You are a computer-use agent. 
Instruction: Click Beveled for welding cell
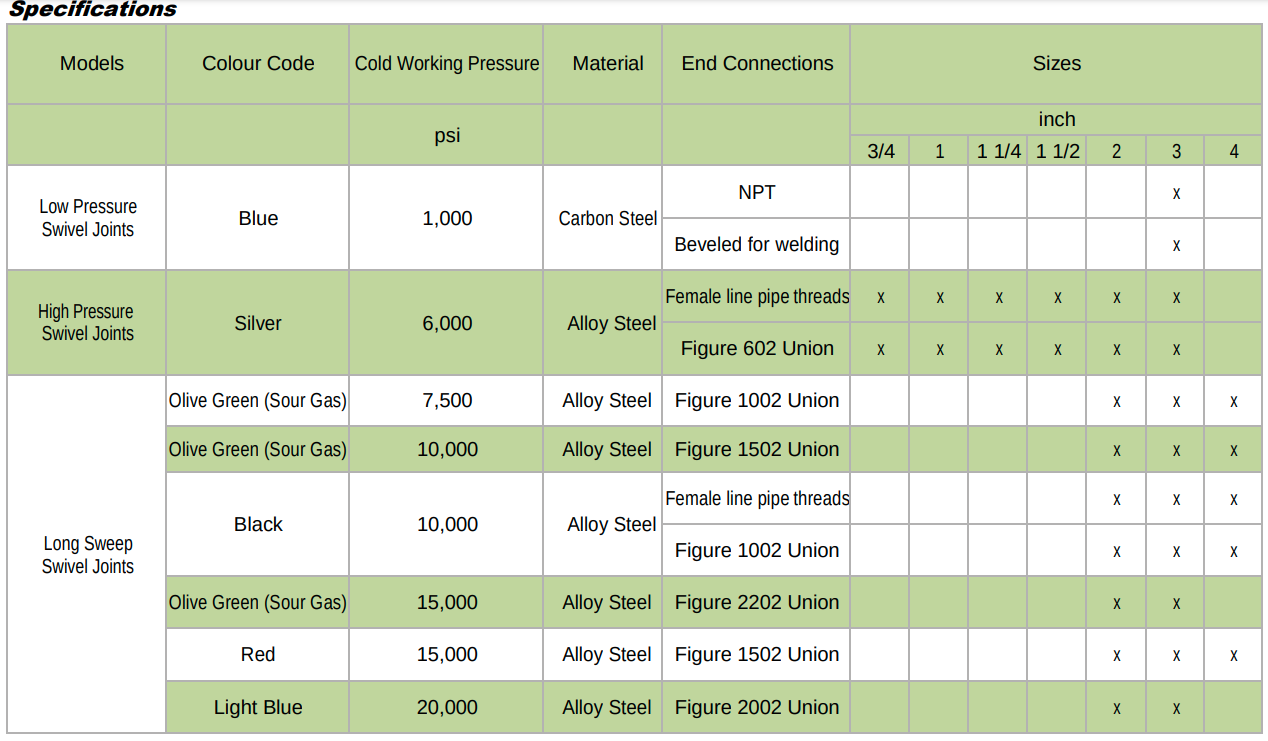point(757,244)
